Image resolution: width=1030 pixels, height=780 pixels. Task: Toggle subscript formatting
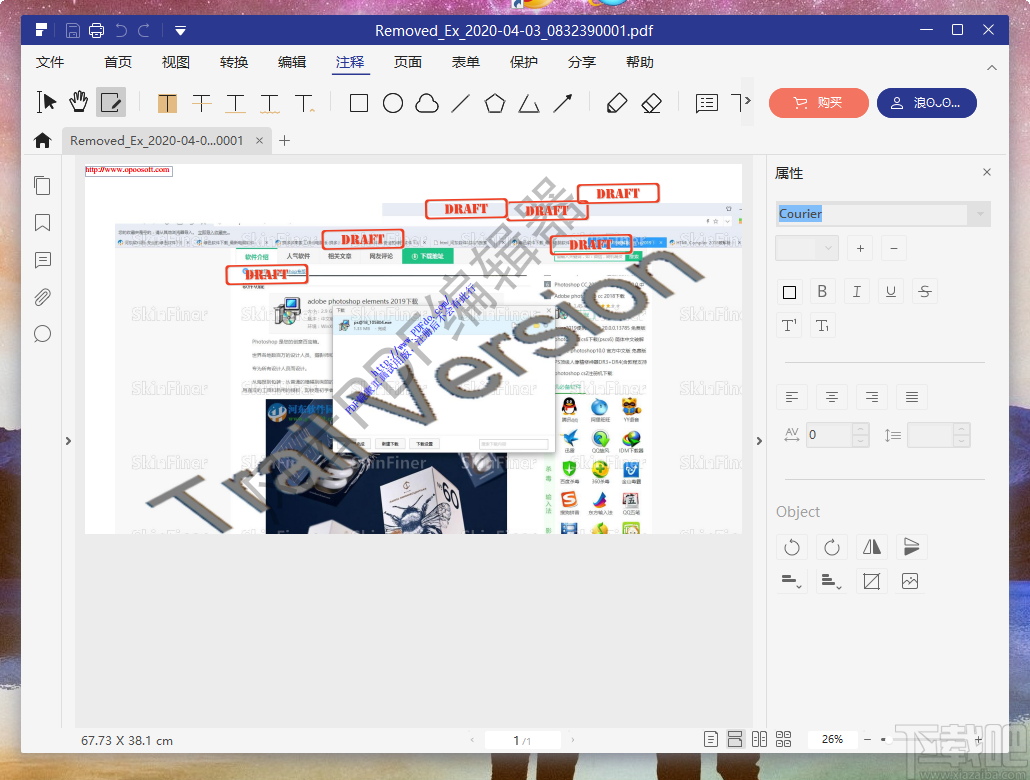point(822,325)
